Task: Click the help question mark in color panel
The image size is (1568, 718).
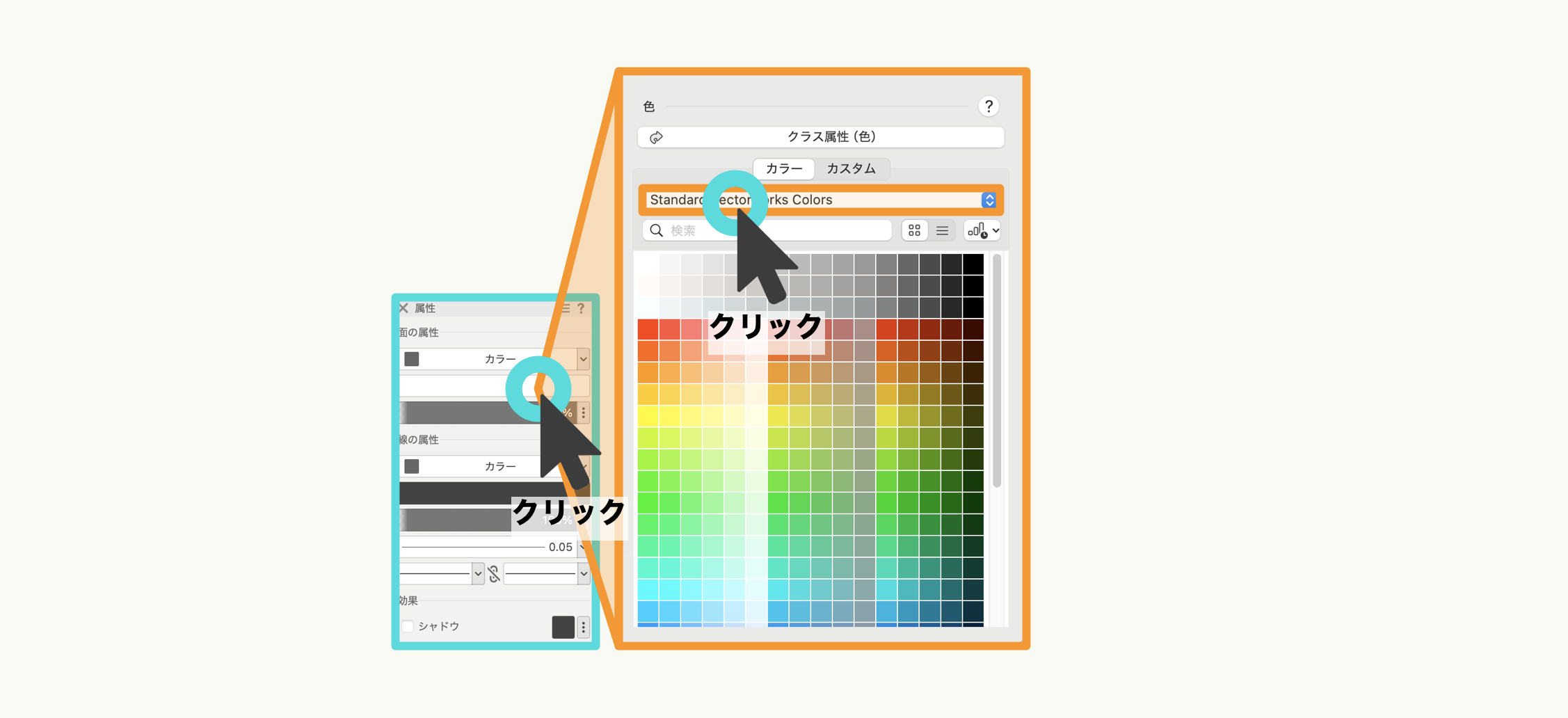Action: pyautogui.click(x=988, y=106)
